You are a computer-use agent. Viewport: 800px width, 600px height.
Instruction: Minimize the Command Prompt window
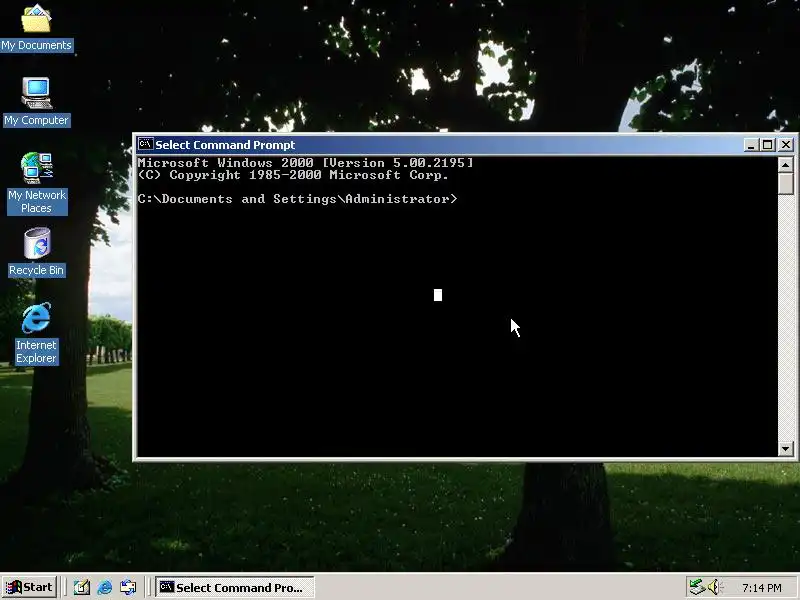click(751, 145)
